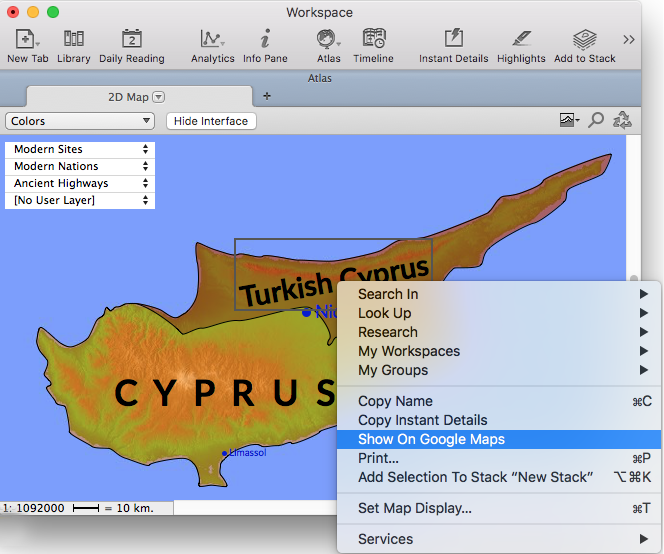Open the No User Layer selector
This screenshot has width=664, height=554.
coord(81,200)
